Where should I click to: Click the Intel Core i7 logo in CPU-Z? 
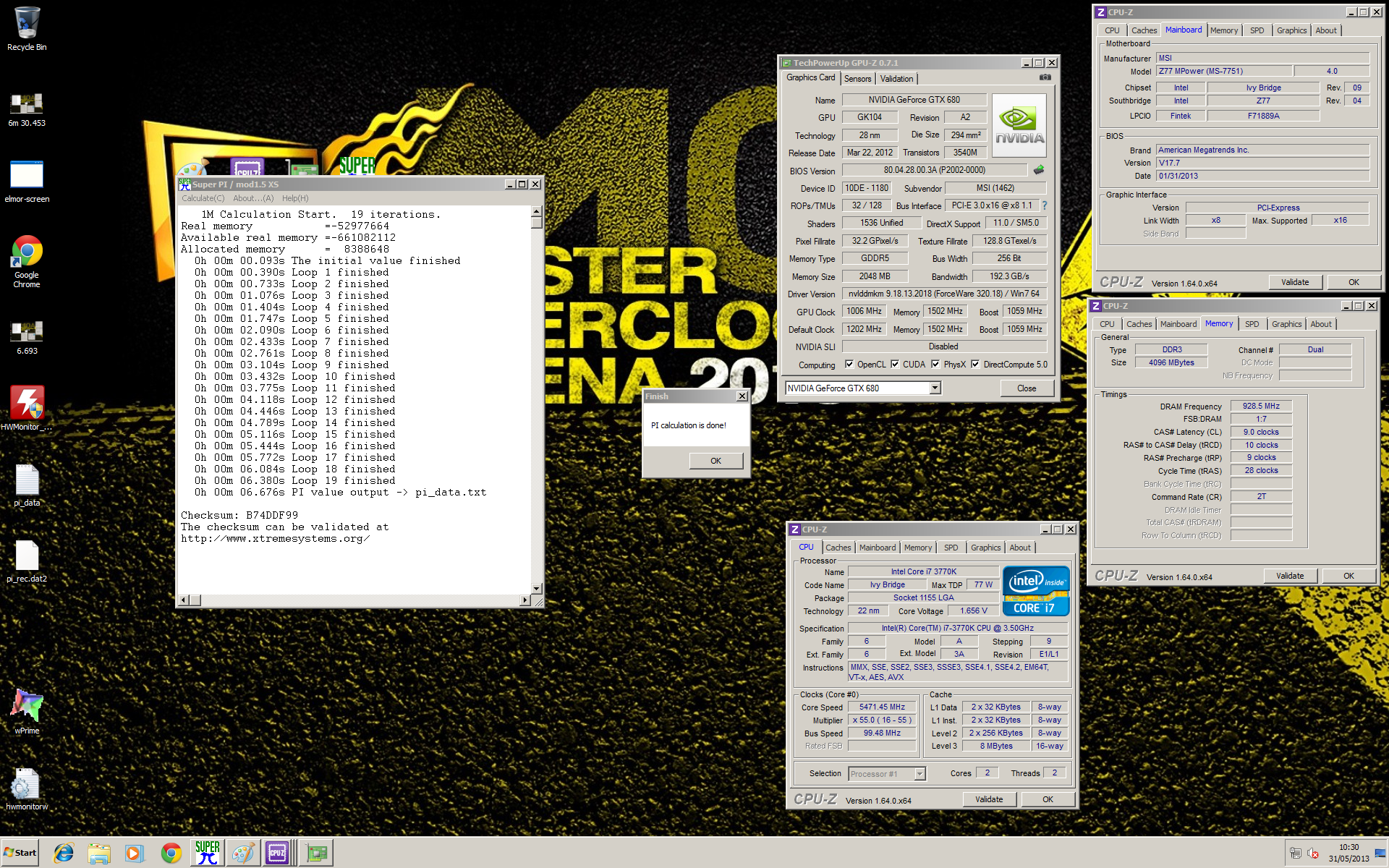(1036, 591)
